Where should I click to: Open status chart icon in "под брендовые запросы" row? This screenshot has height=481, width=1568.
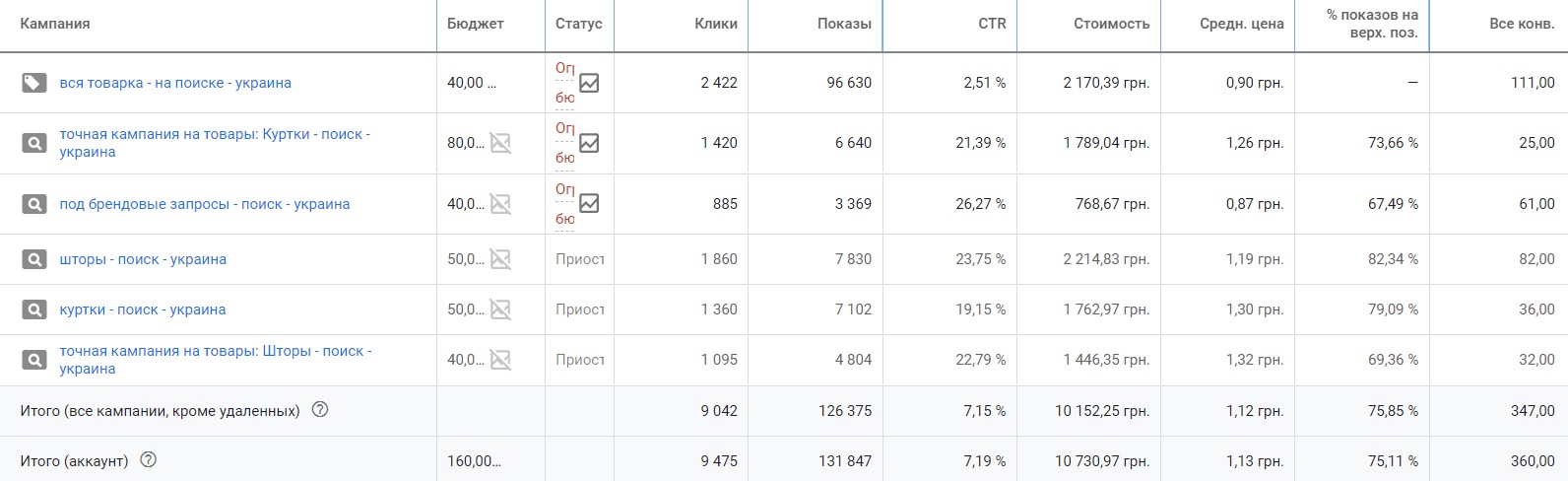(589, 203)
